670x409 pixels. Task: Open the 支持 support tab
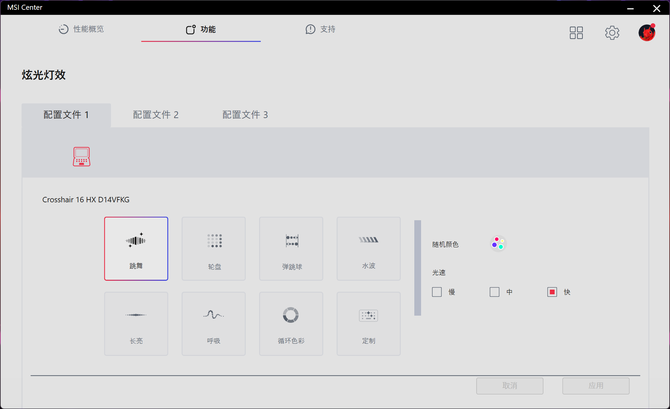click(320, 29)
